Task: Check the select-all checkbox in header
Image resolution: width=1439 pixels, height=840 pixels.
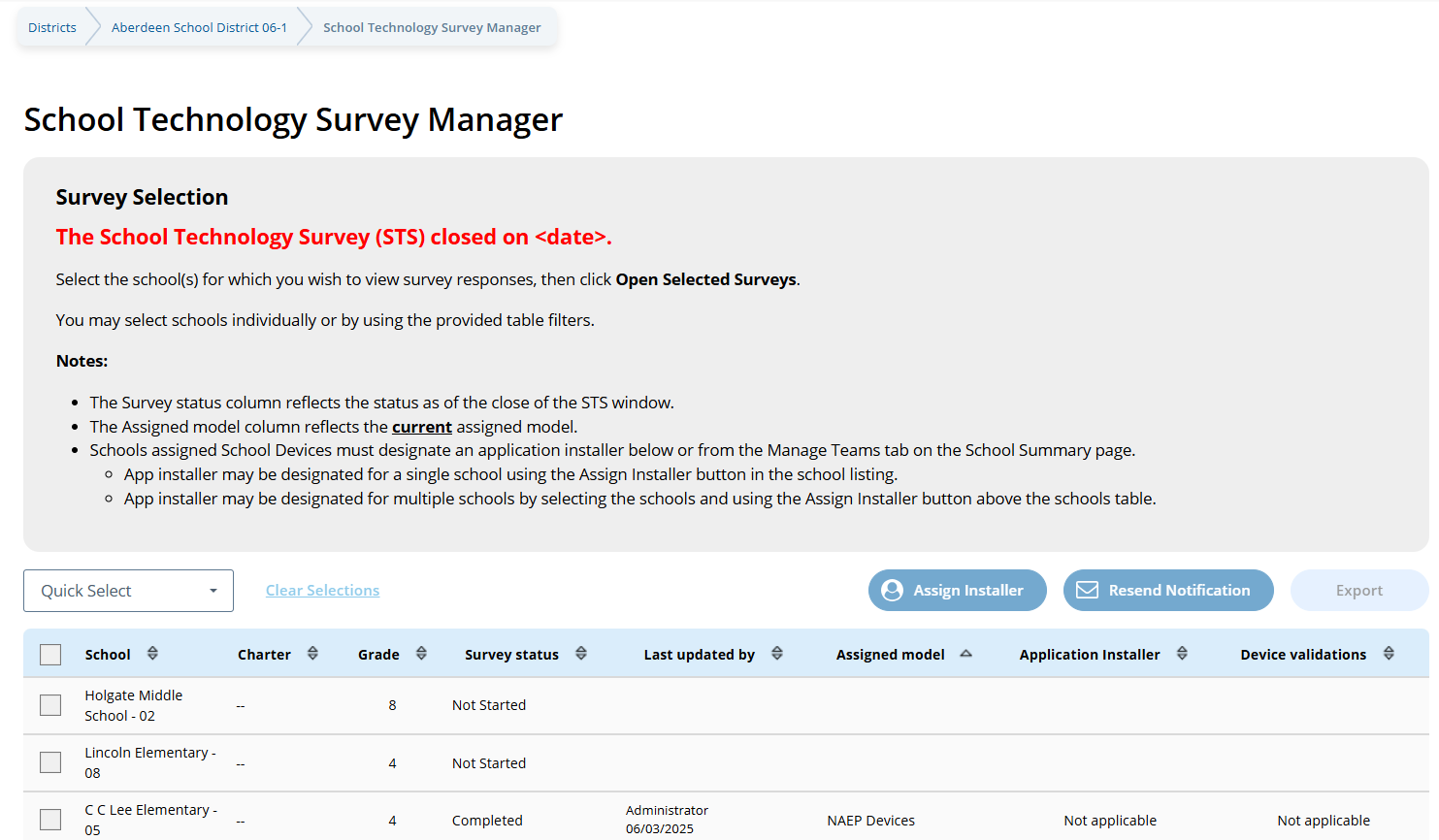Action: (x=50, y=655)
